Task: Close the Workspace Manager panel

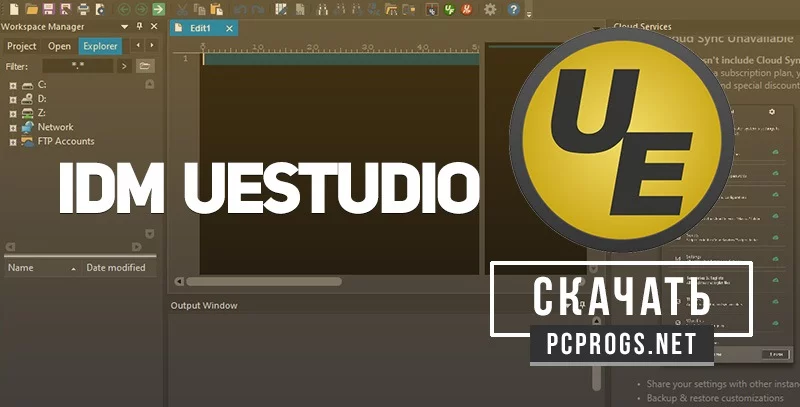Action: click(x=154, y=27)
